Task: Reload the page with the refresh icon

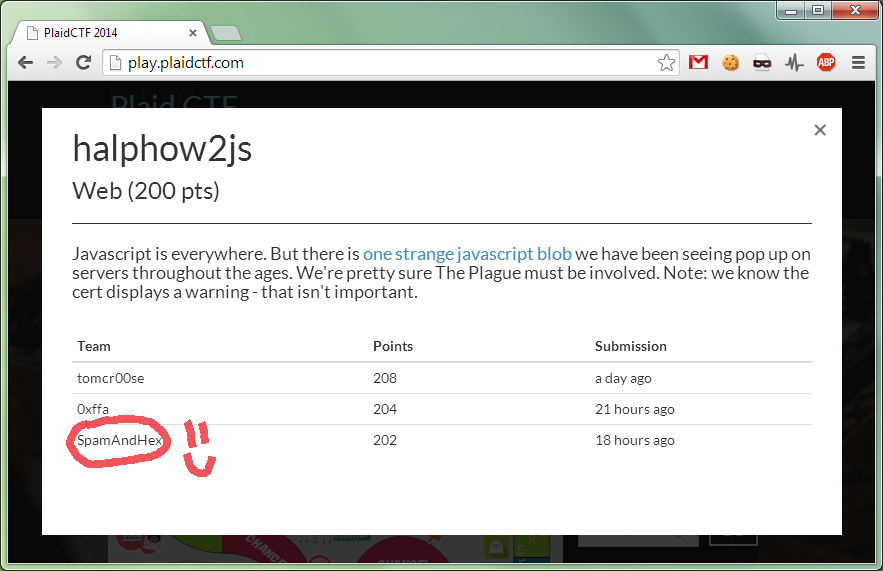Action: click(x=83, y=63)
